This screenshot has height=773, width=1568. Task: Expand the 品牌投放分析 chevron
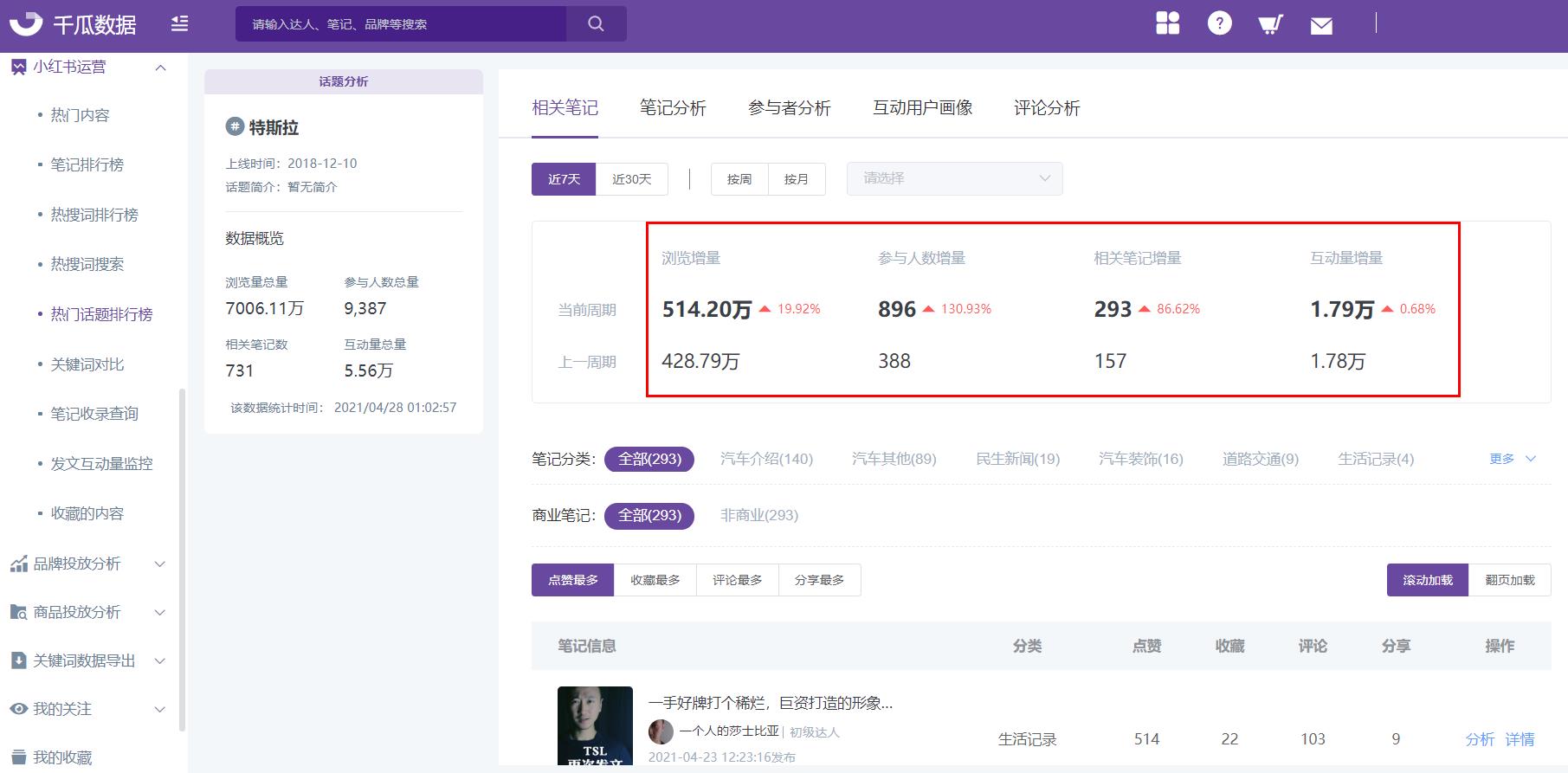pyautogui.click(x=159, y=564)
